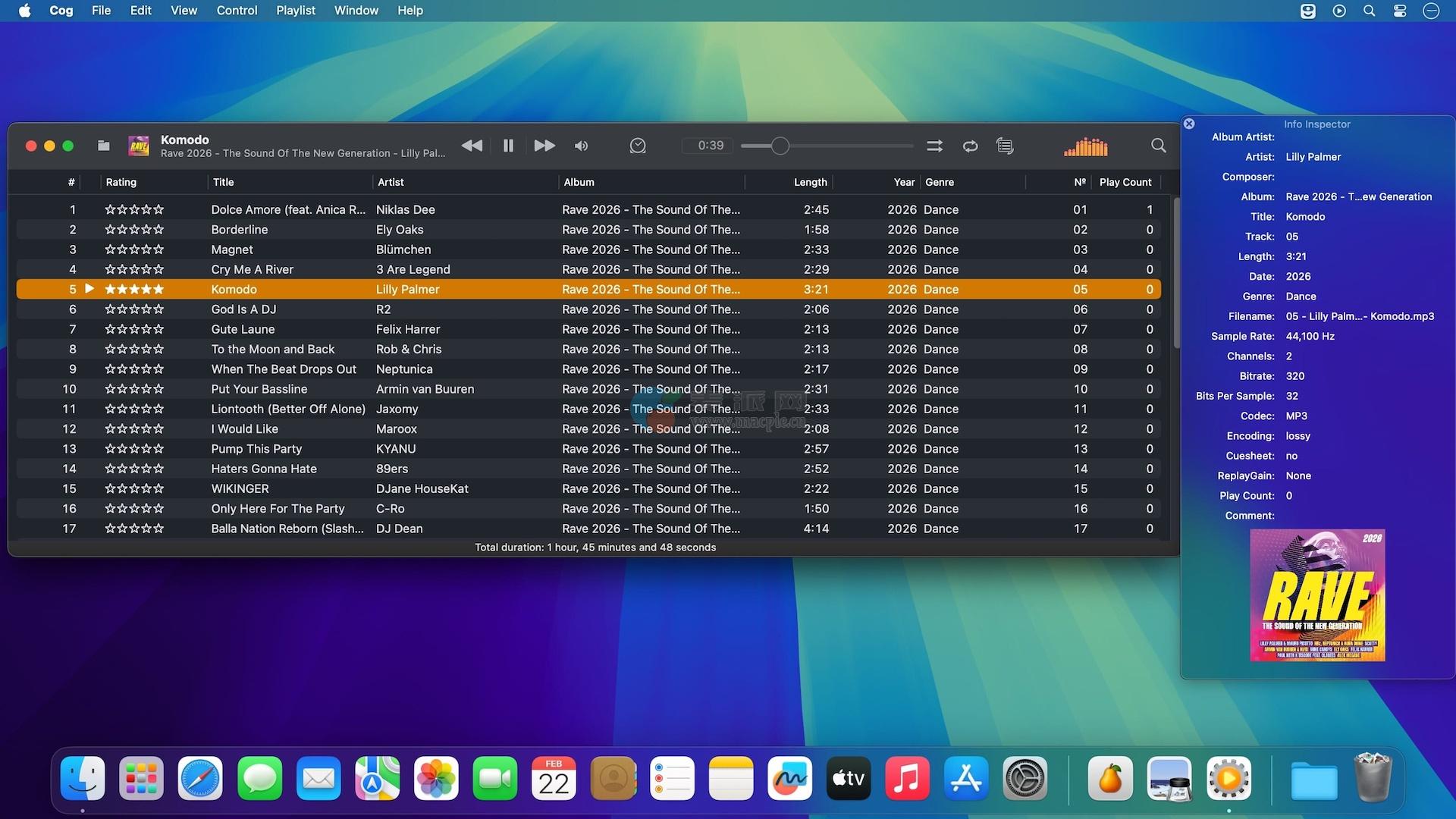The width and height of the screenshot is (1456, 819).
Task: Select the track "Pump This Party"
Action: pyautogui.click(x=256, y=449)
